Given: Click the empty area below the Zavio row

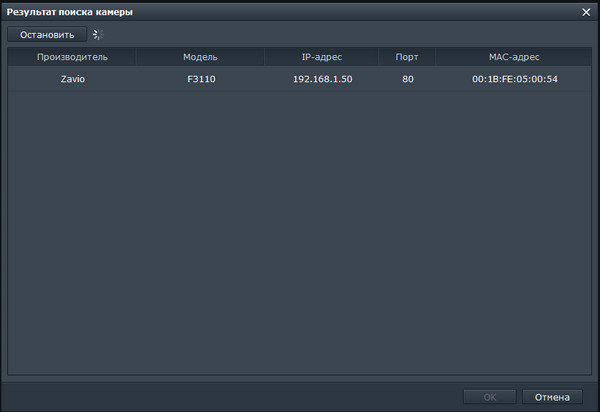Looking at the screenshot, I should [x=300, y=230].
